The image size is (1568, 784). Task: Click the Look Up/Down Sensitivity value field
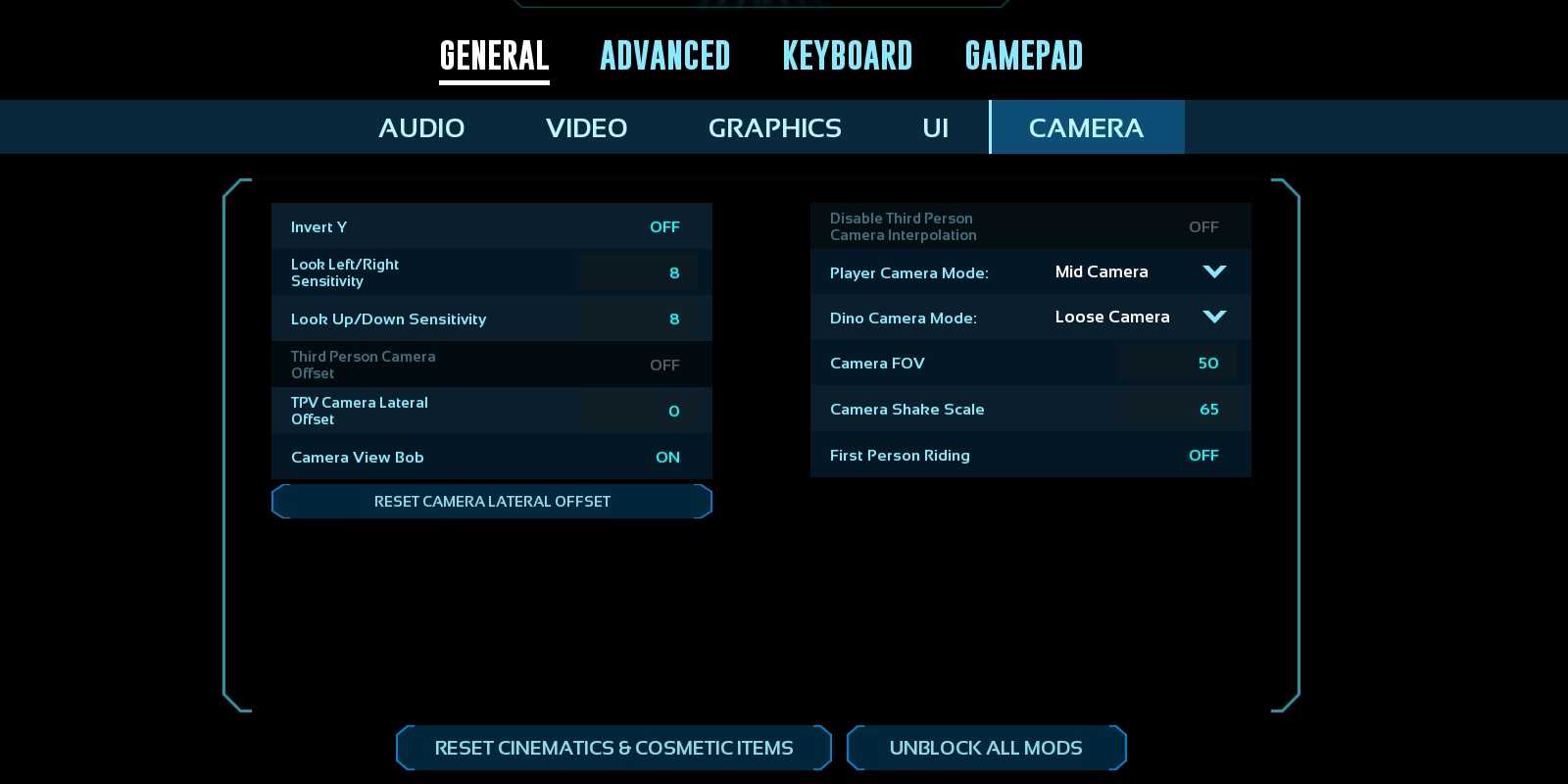coord(638,318)
